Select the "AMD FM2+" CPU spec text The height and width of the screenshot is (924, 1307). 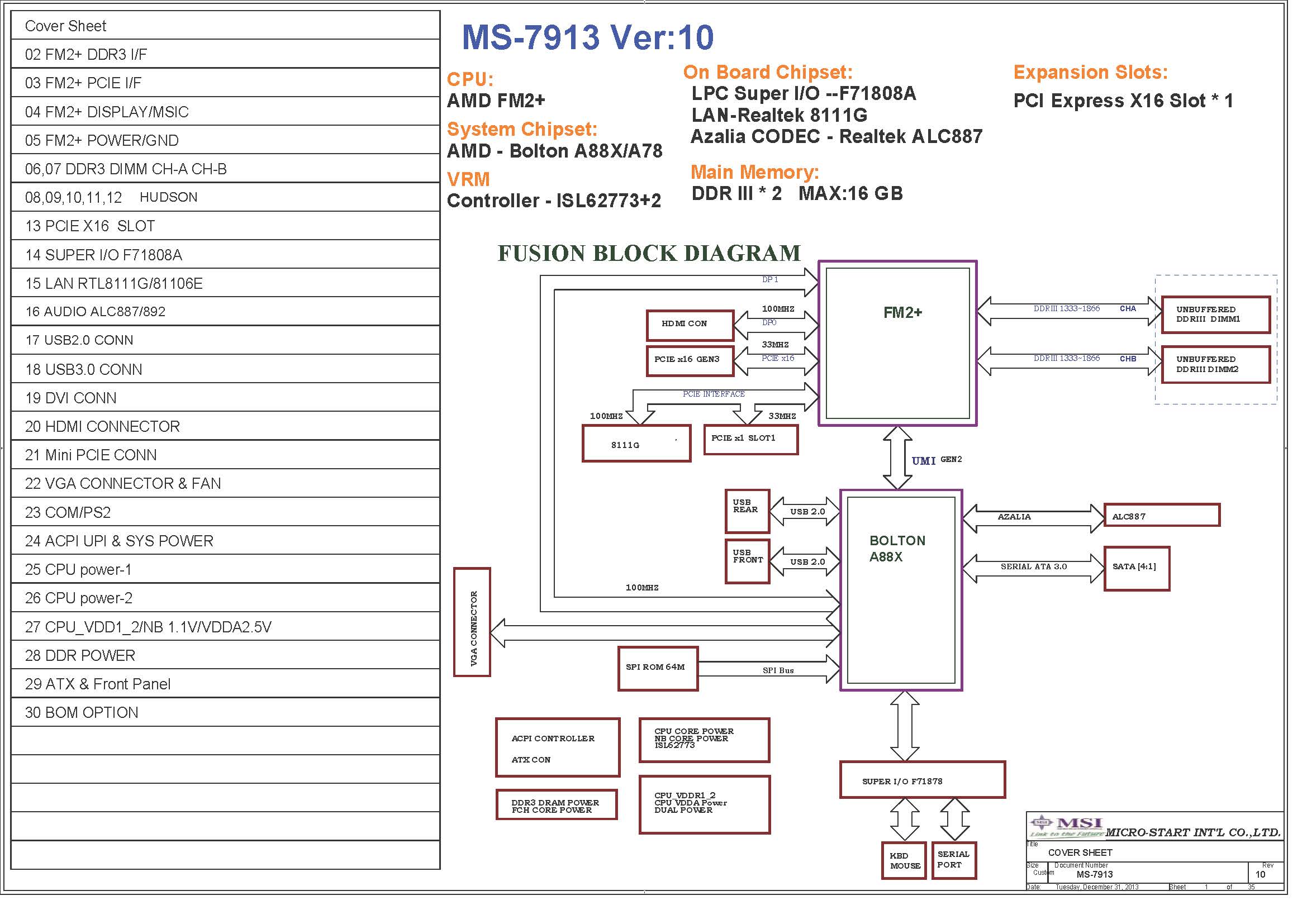[x=496, y=101]
